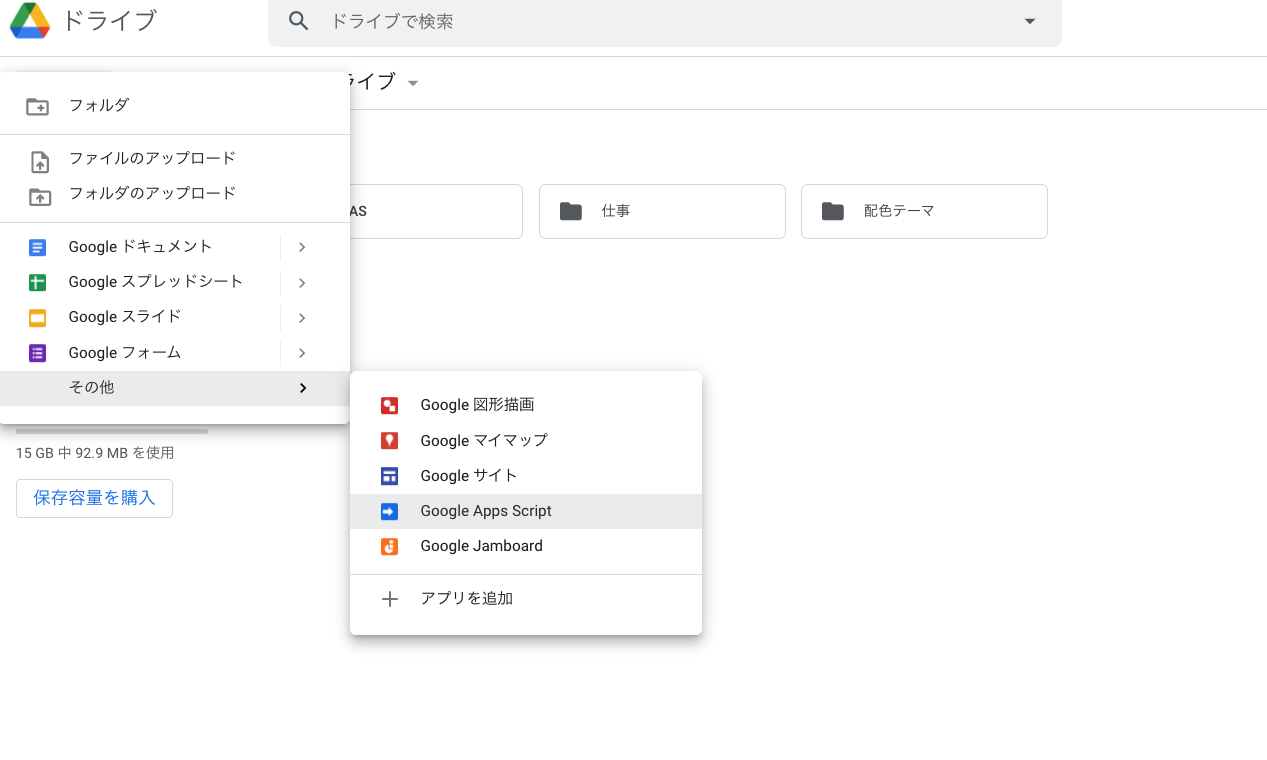This screenshot has height=760, width=1267.
Task: Expand Google スライド submenu arrow
Action: click(302, 318)
